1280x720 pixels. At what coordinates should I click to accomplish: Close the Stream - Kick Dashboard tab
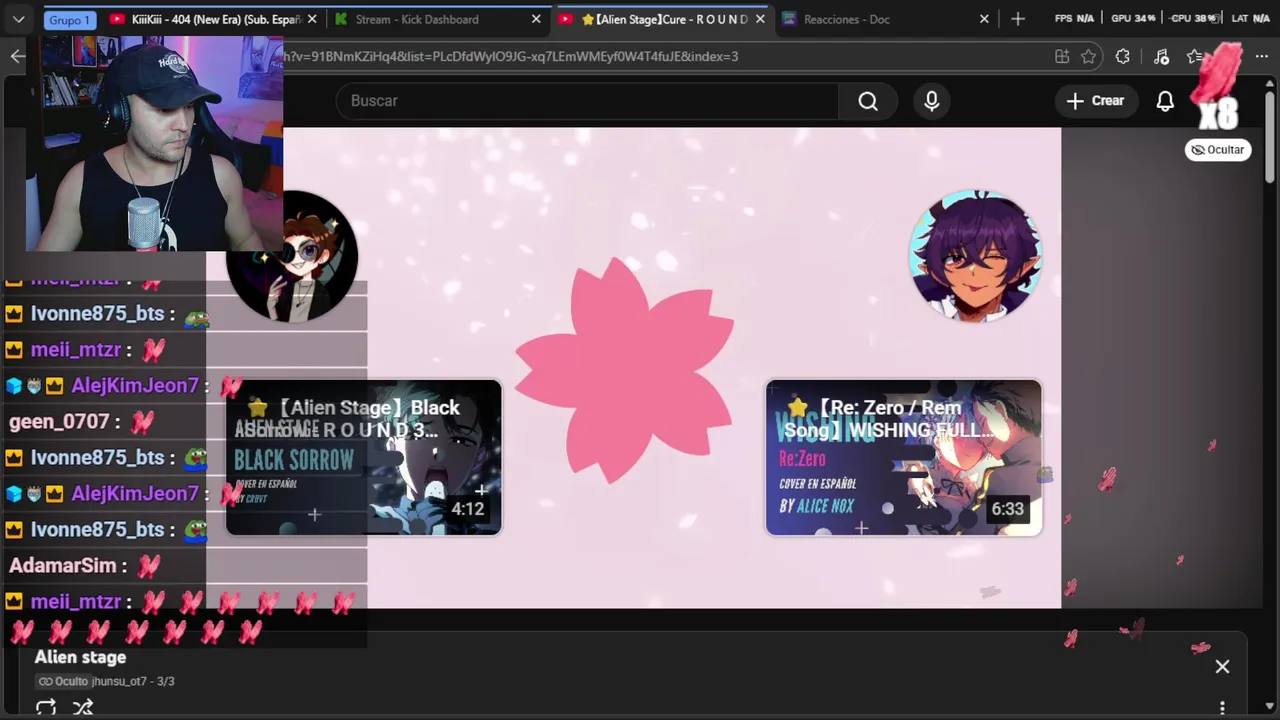click(x=536, y=19)
